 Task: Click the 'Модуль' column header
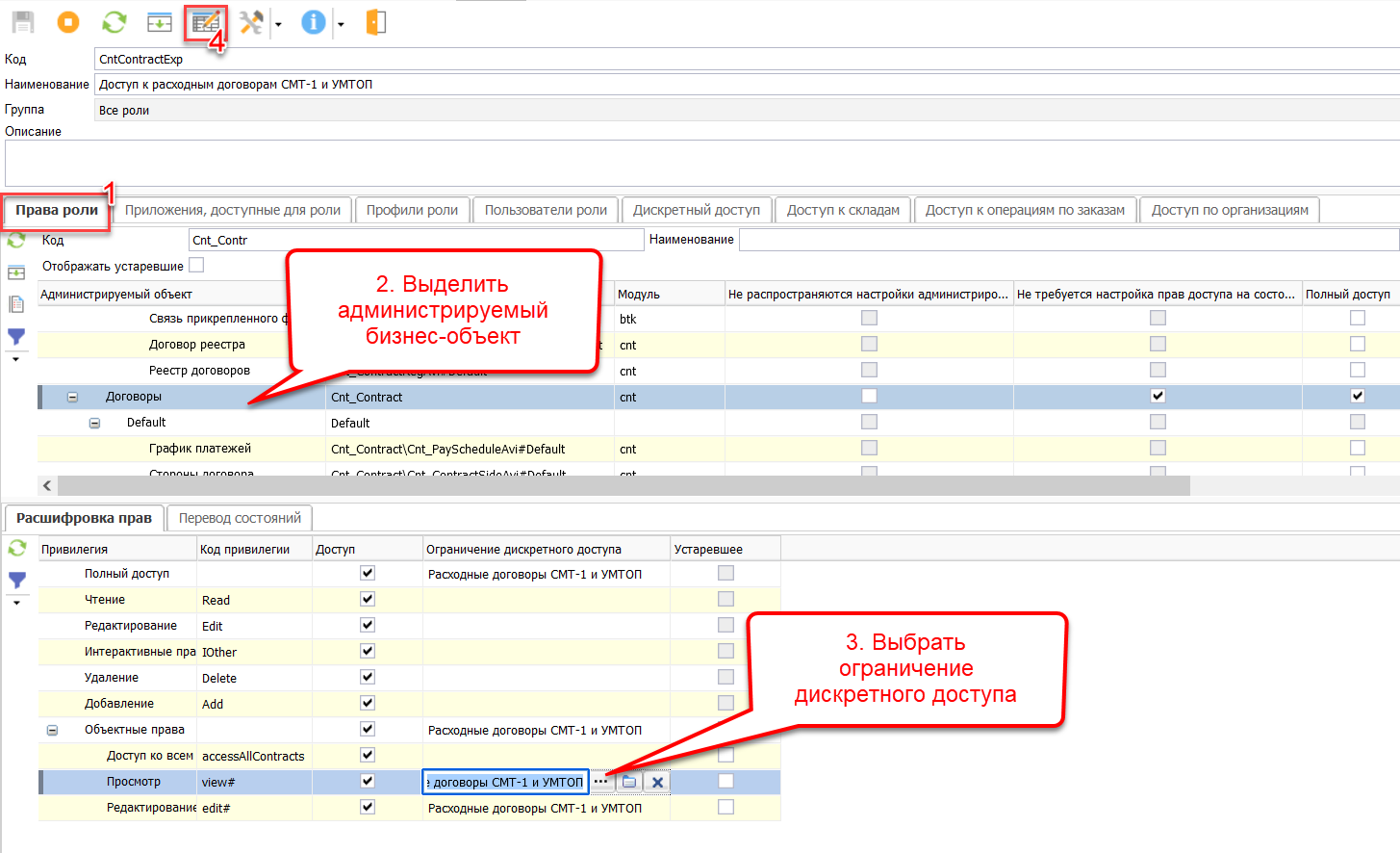click(639, 294)
